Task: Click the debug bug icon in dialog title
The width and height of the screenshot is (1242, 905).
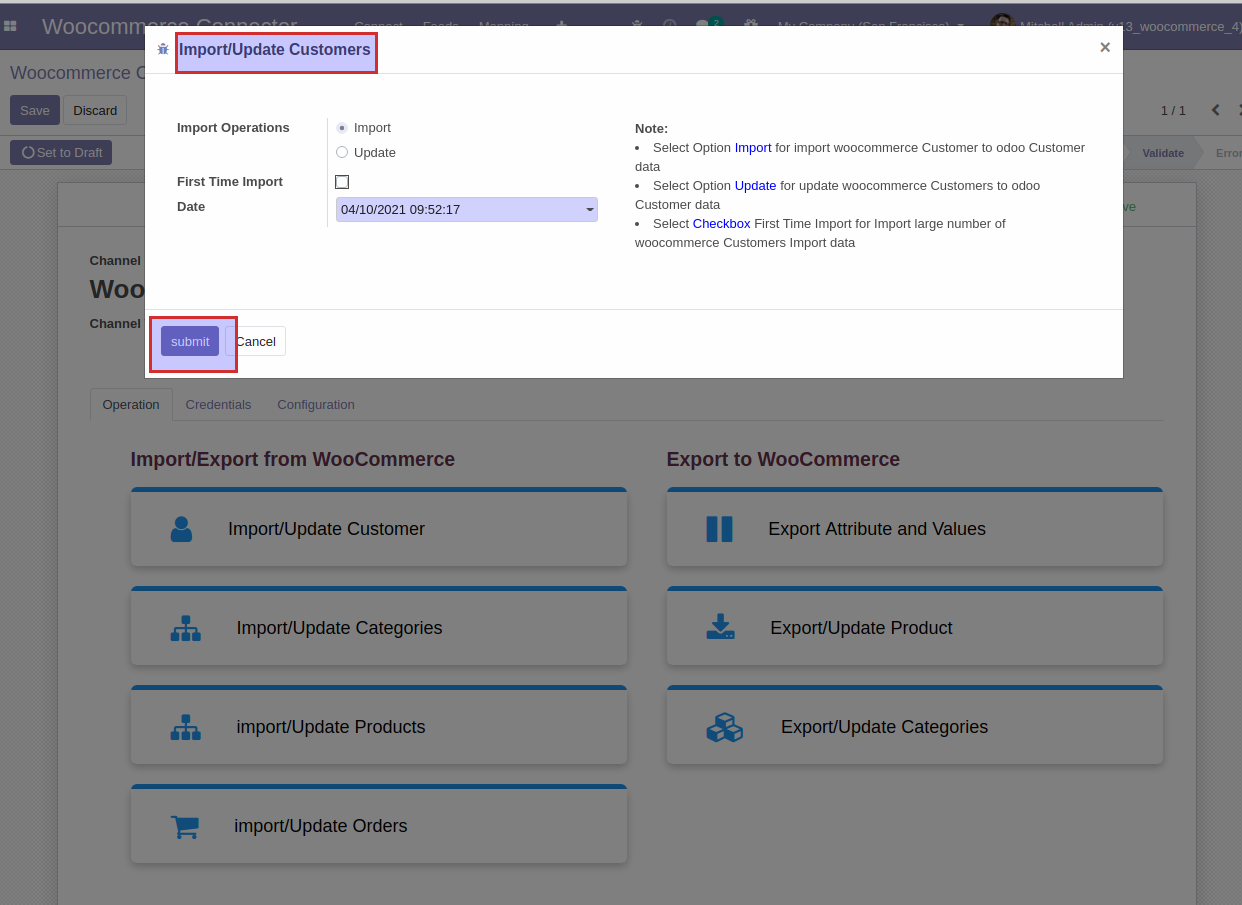Action: (163, 49)
